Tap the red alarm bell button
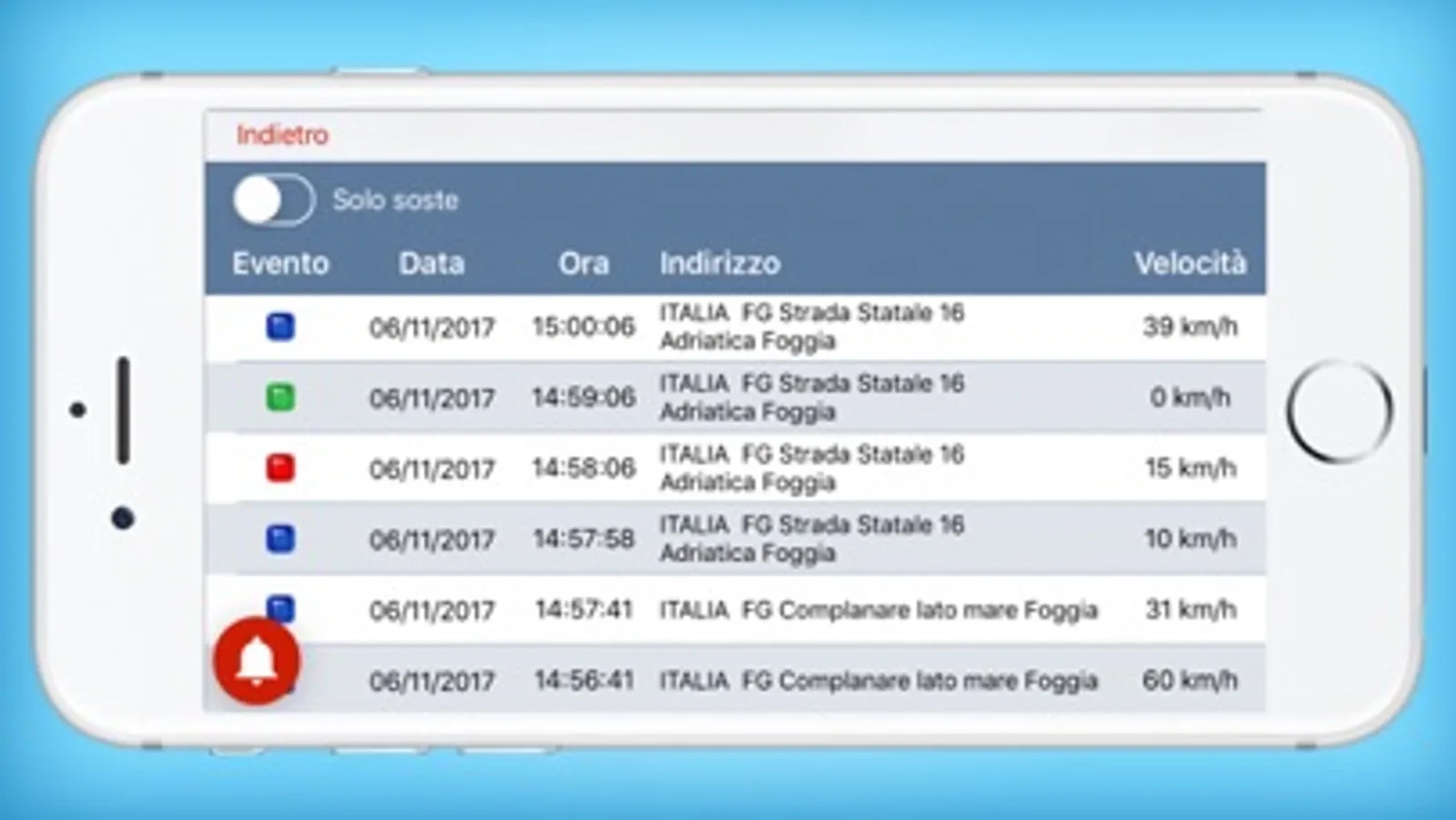Screen dimensions: 1456x820 pyautogui.click(x=257, y=661)
